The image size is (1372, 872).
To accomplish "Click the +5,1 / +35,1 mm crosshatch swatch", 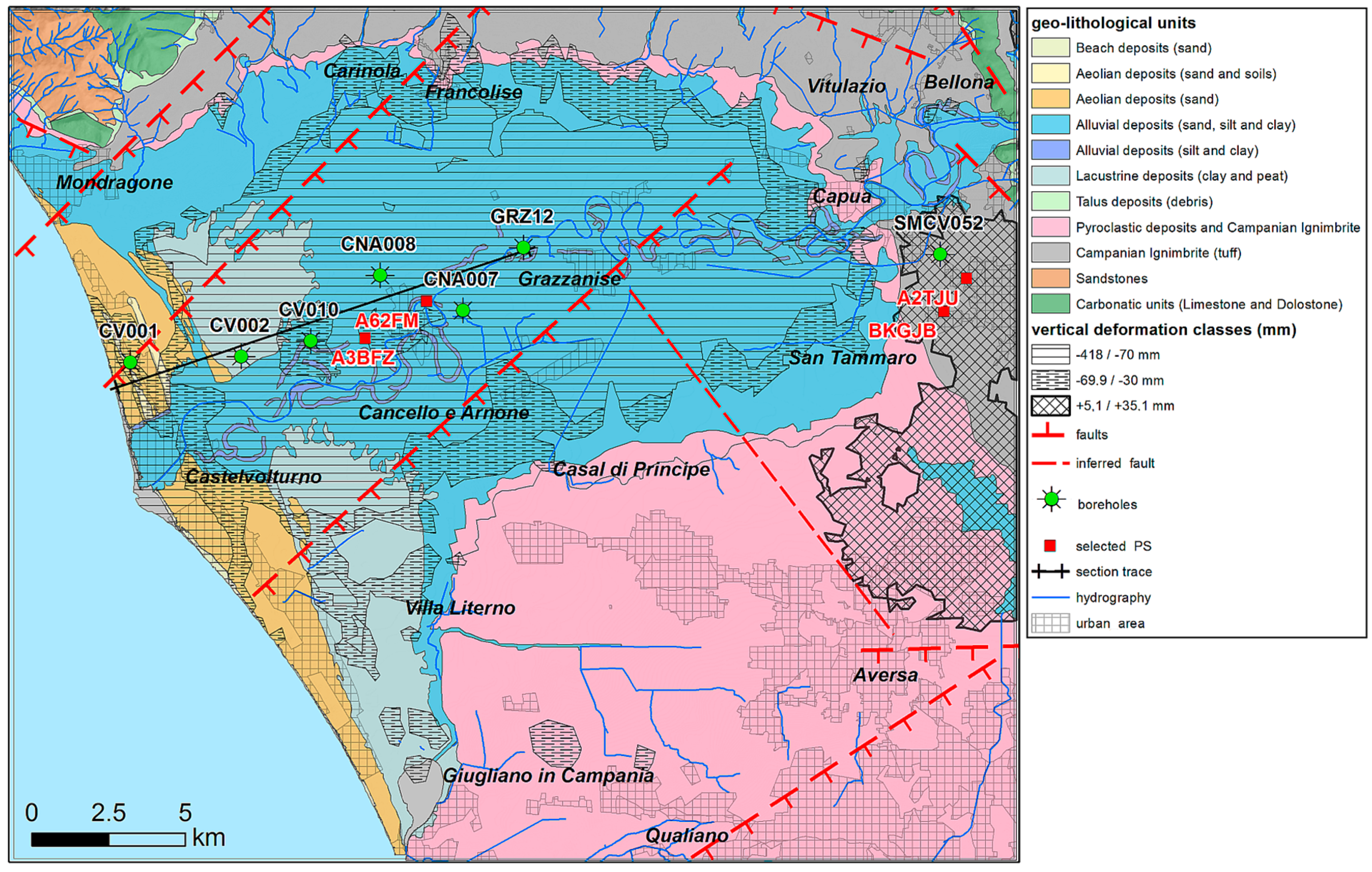I will click(1050, 406).
